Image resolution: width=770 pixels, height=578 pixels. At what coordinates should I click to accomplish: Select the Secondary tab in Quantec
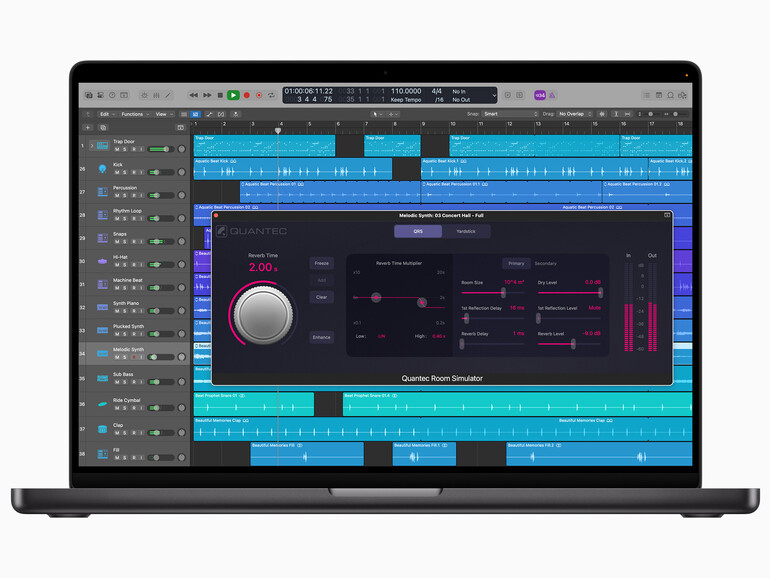point(546,264)
